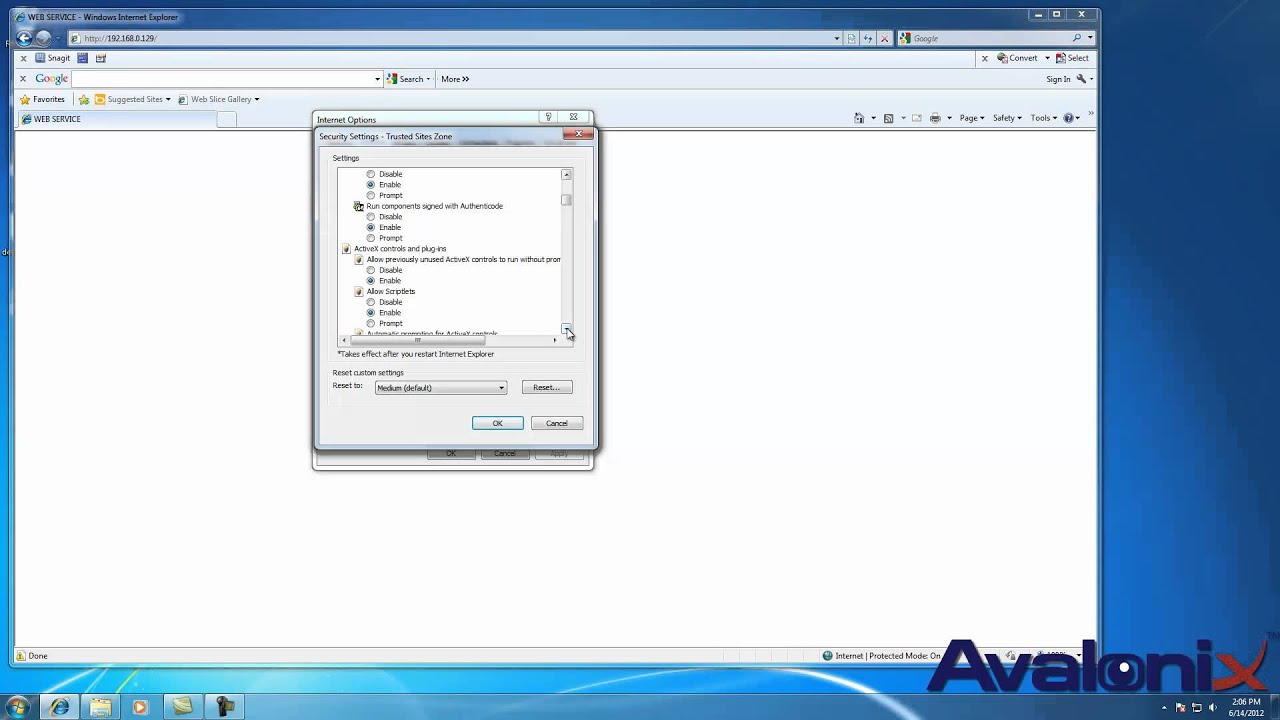The width and height of the screenshot is (1280, 720).
Task: Open the Safety menu
Action: (1007, 118)
